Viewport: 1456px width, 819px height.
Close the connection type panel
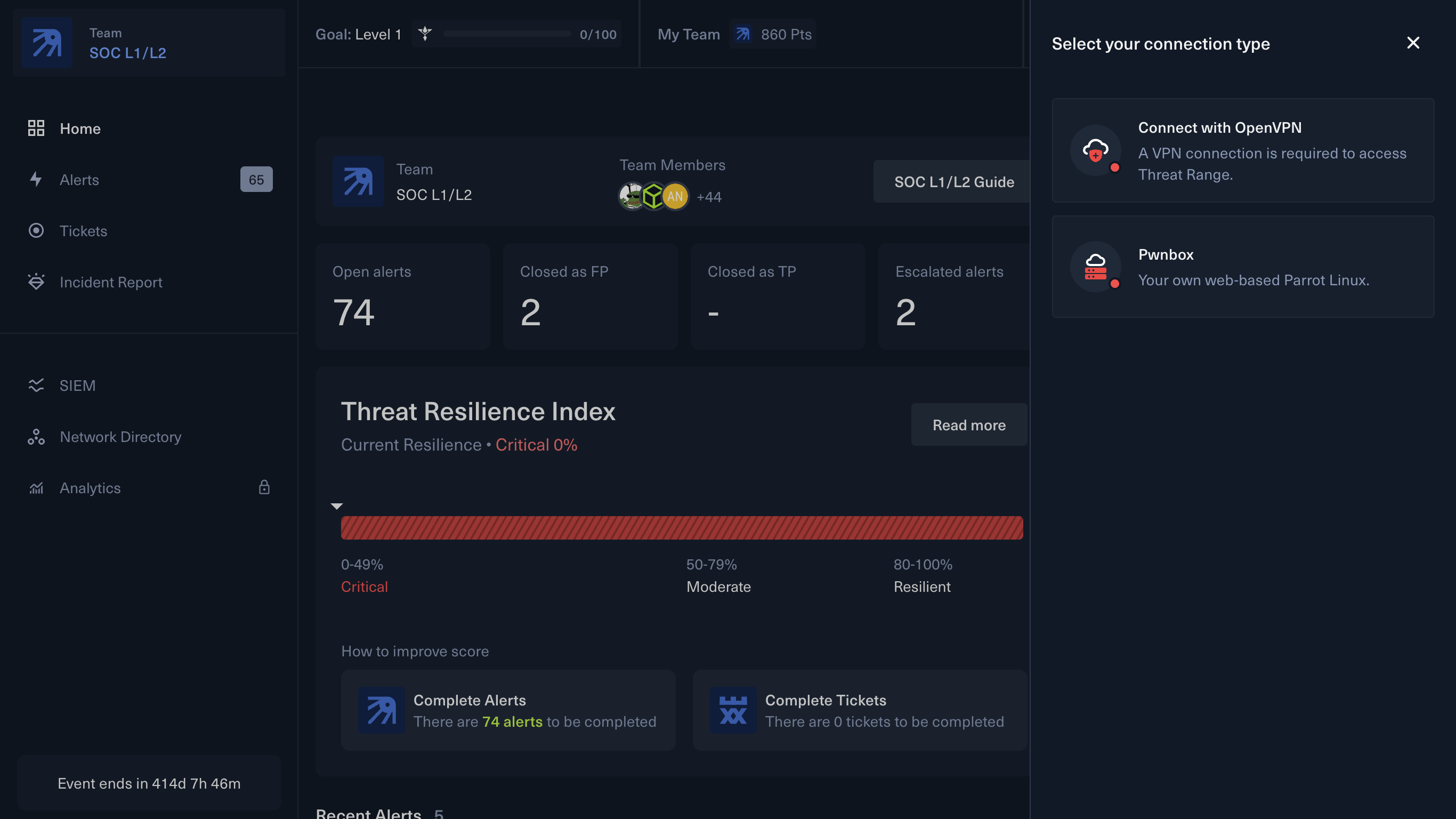(x=1412, y=43)
